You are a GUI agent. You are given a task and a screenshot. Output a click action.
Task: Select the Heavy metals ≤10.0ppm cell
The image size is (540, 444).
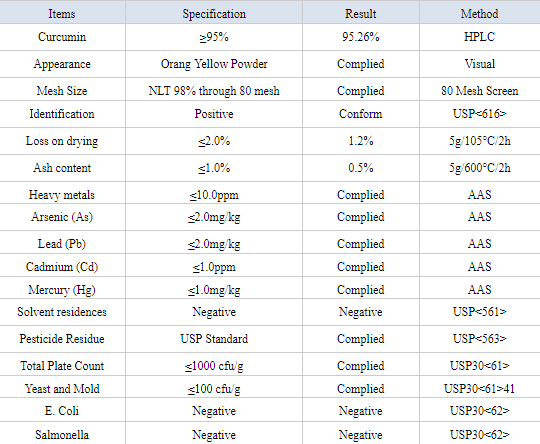tap(214, 195)
